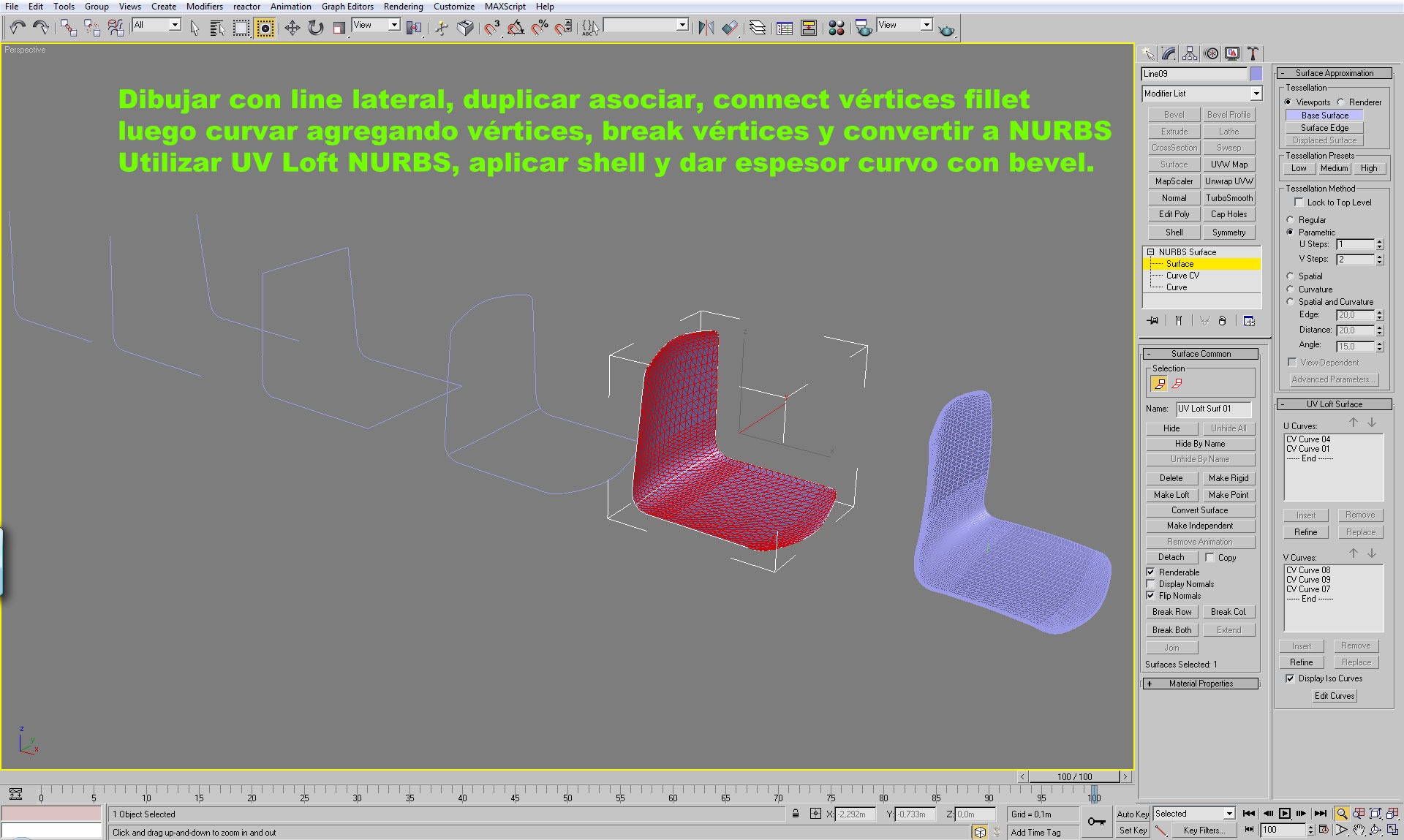
Task: Click the Convert Surface button
Action: point(1199,510)
